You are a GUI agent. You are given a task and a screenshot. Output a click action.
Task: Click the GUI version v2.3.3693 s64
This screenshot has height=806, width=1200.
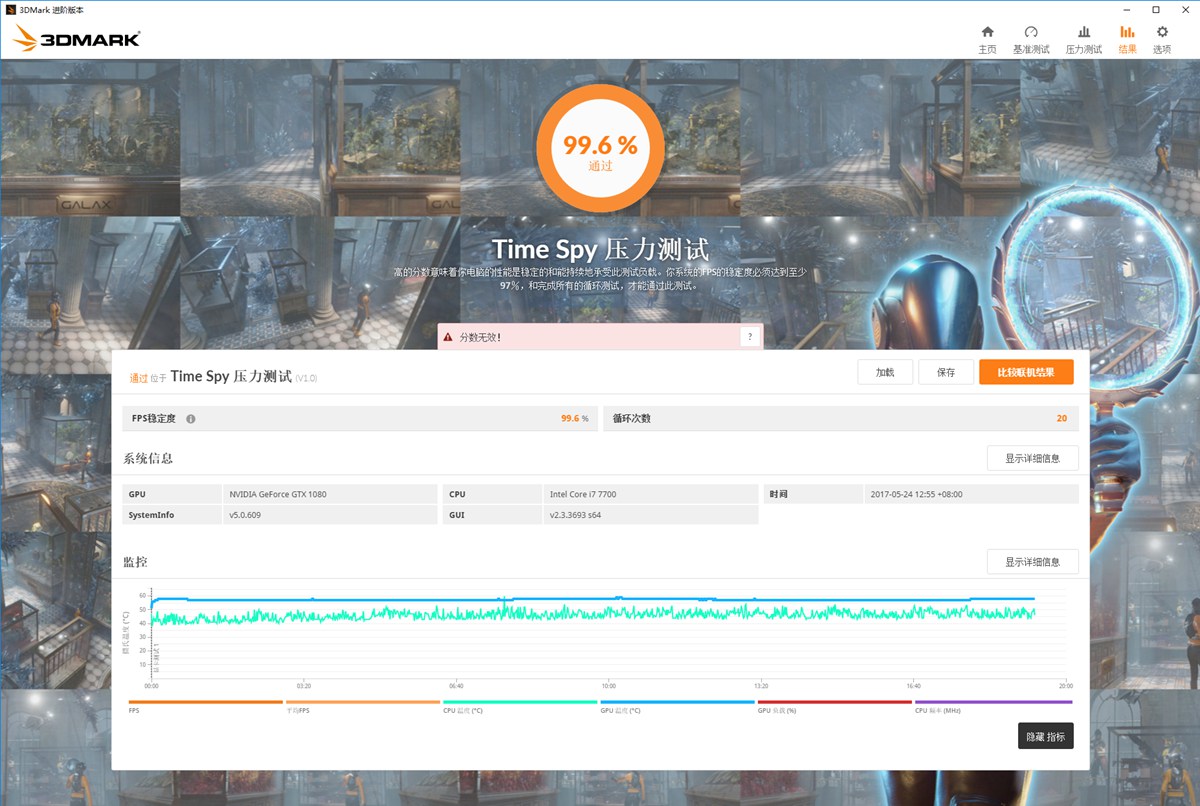click(575, 515)
